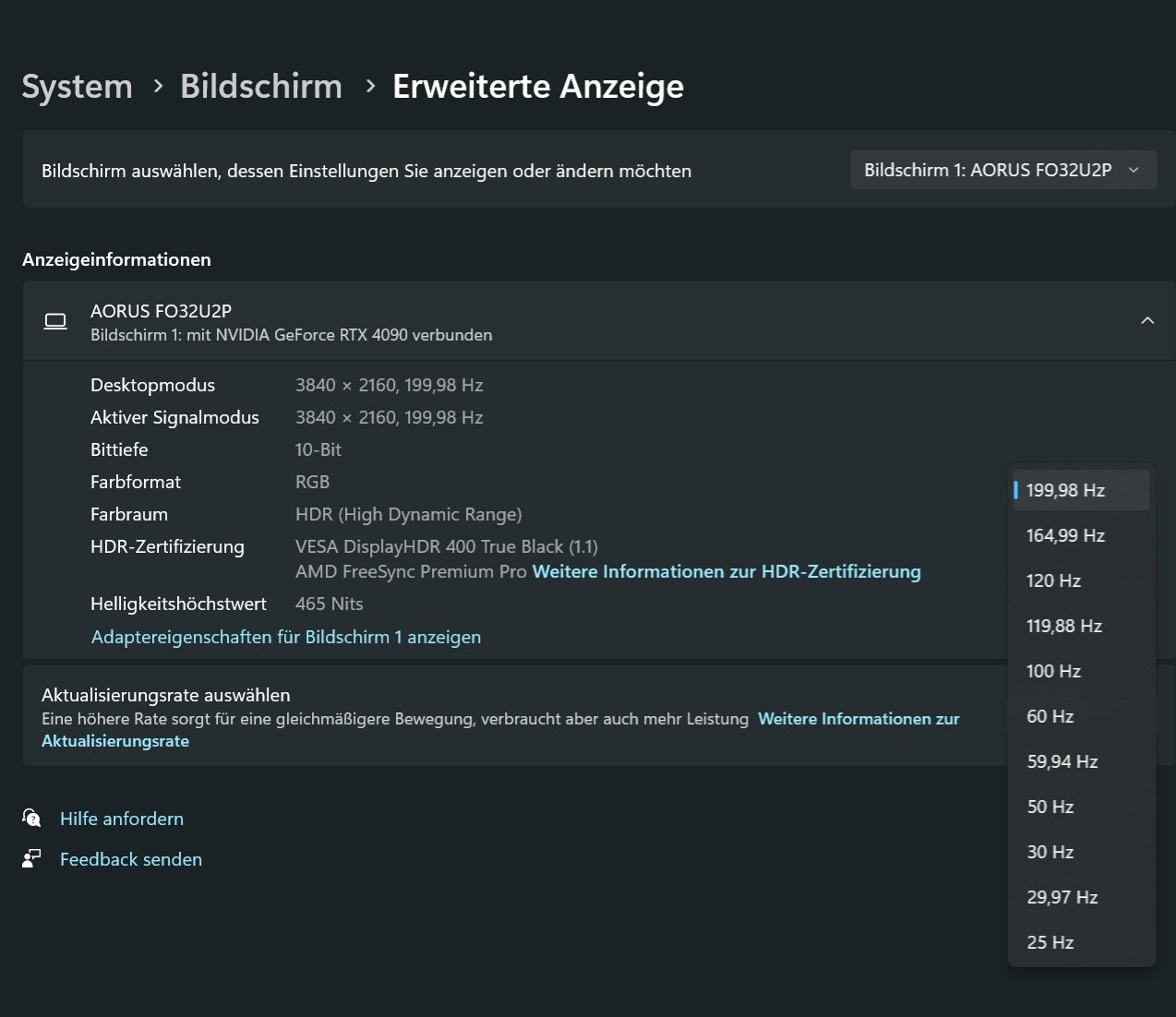Click Erweiterte Anzeige page title

(x=538, y=87)
